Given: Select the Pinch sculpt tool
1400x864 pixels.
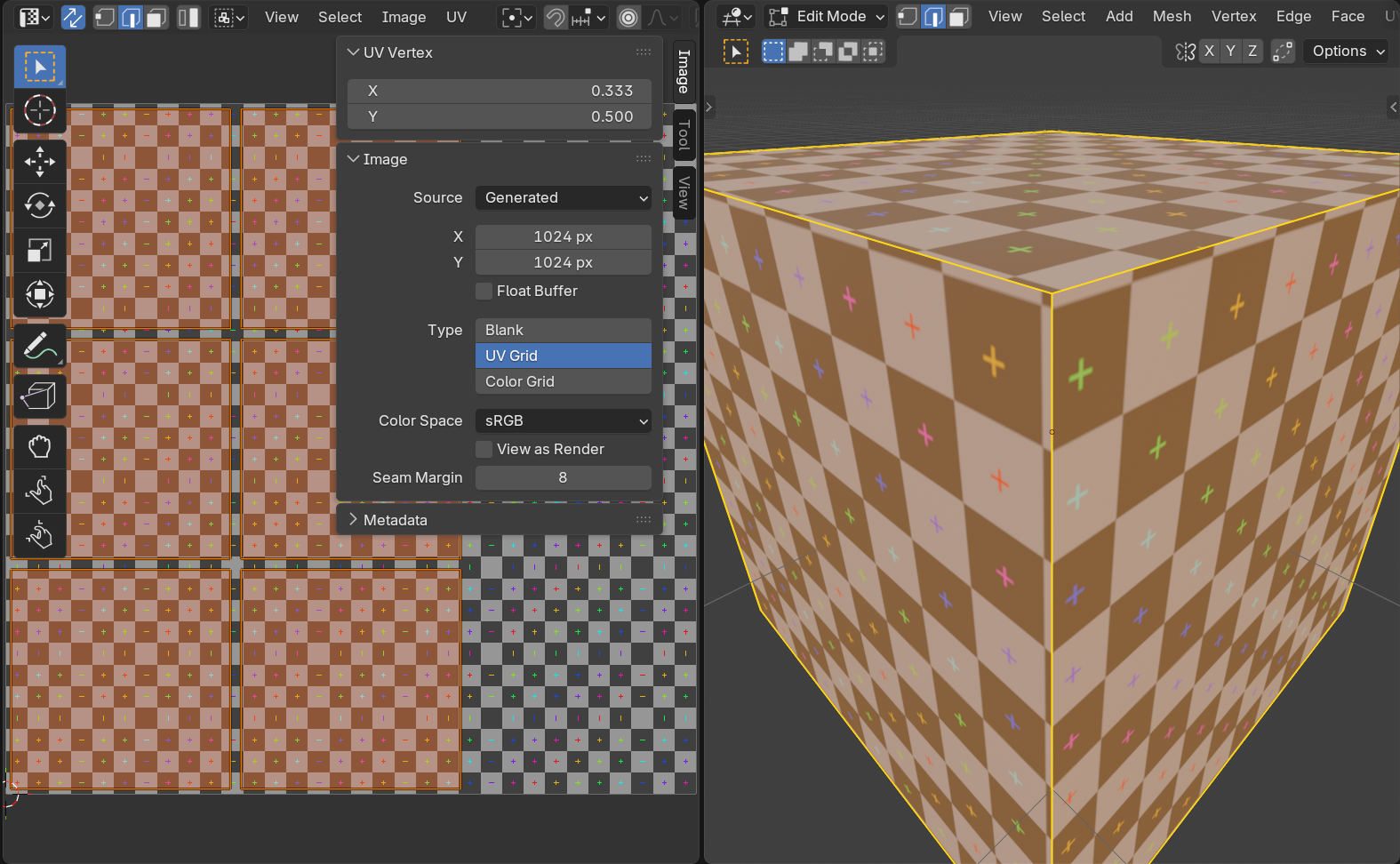Looking at the screenshot, I should (39, 535).
